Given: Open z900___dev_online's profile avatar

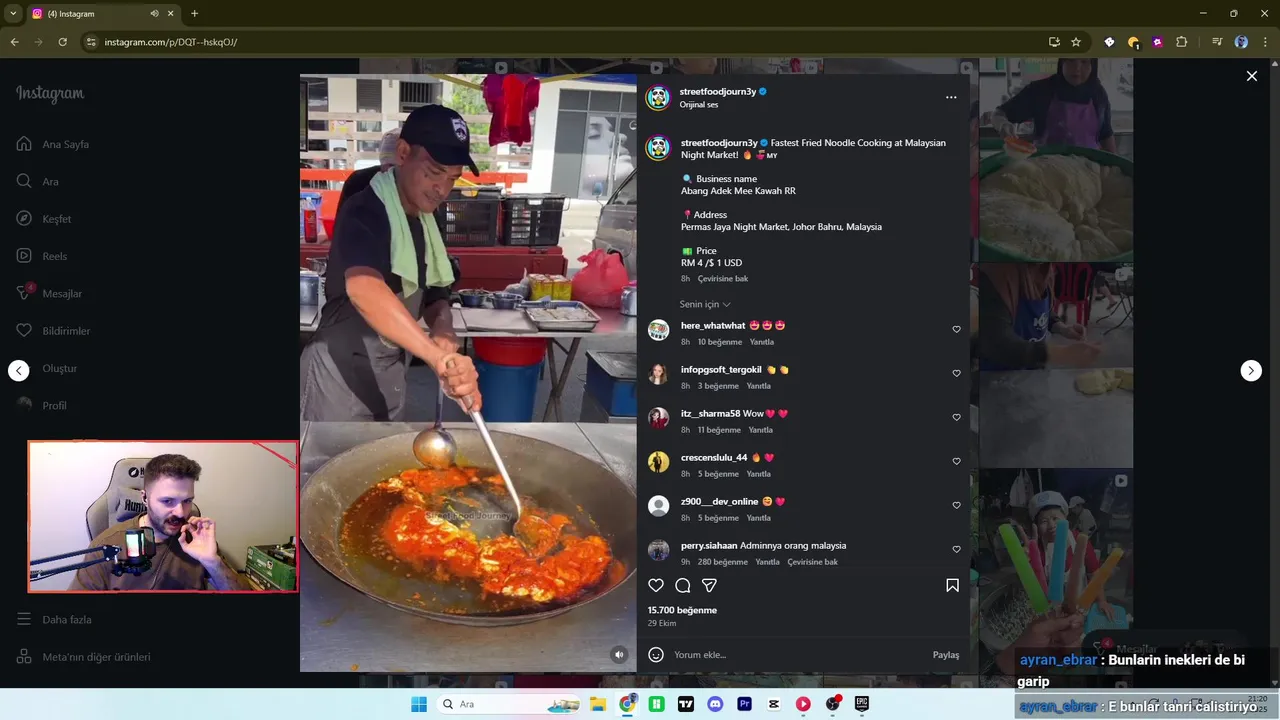Looking at the screenshot, I should [658, 506].
